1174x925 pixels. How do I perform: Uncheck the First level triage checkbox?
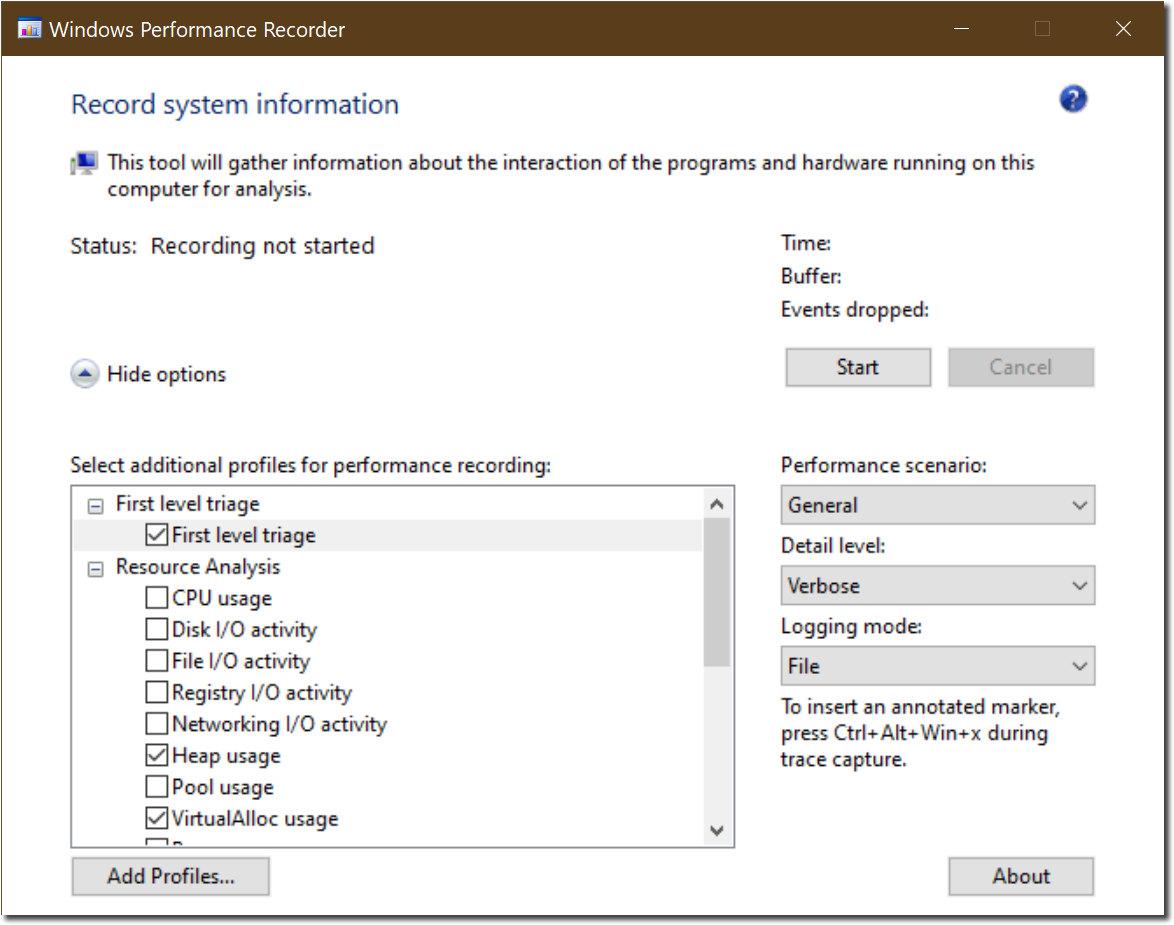(157, 536)
